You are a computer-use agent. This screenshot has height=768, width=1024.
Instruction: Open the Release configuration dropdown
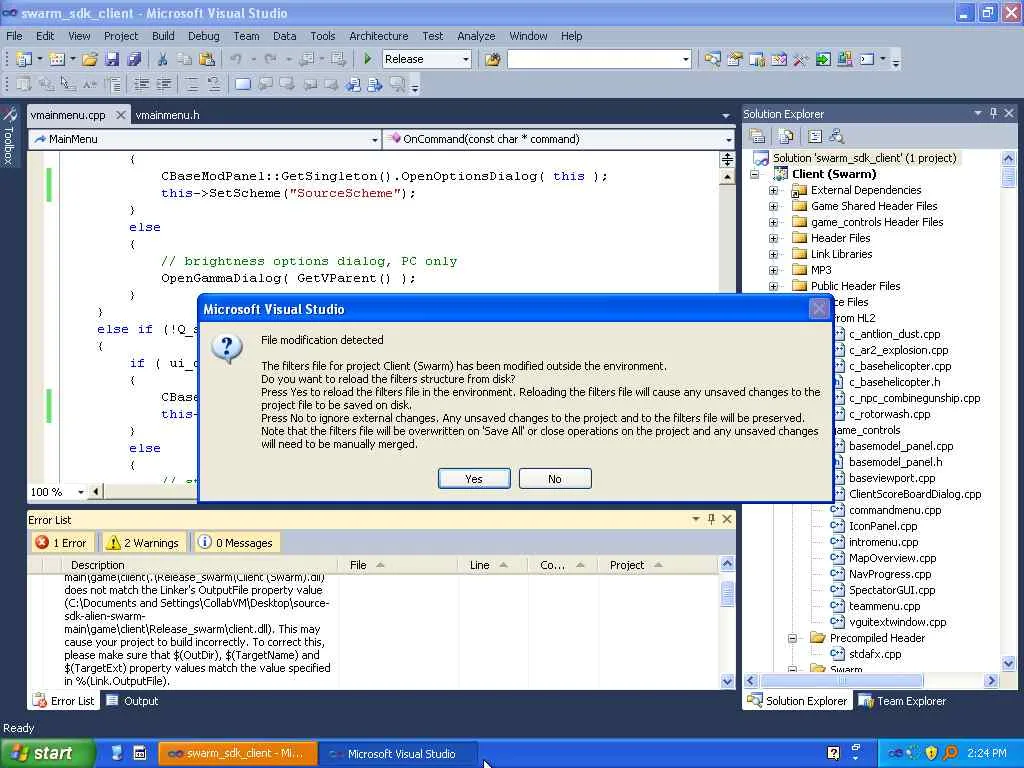click(x=466, y=59)
